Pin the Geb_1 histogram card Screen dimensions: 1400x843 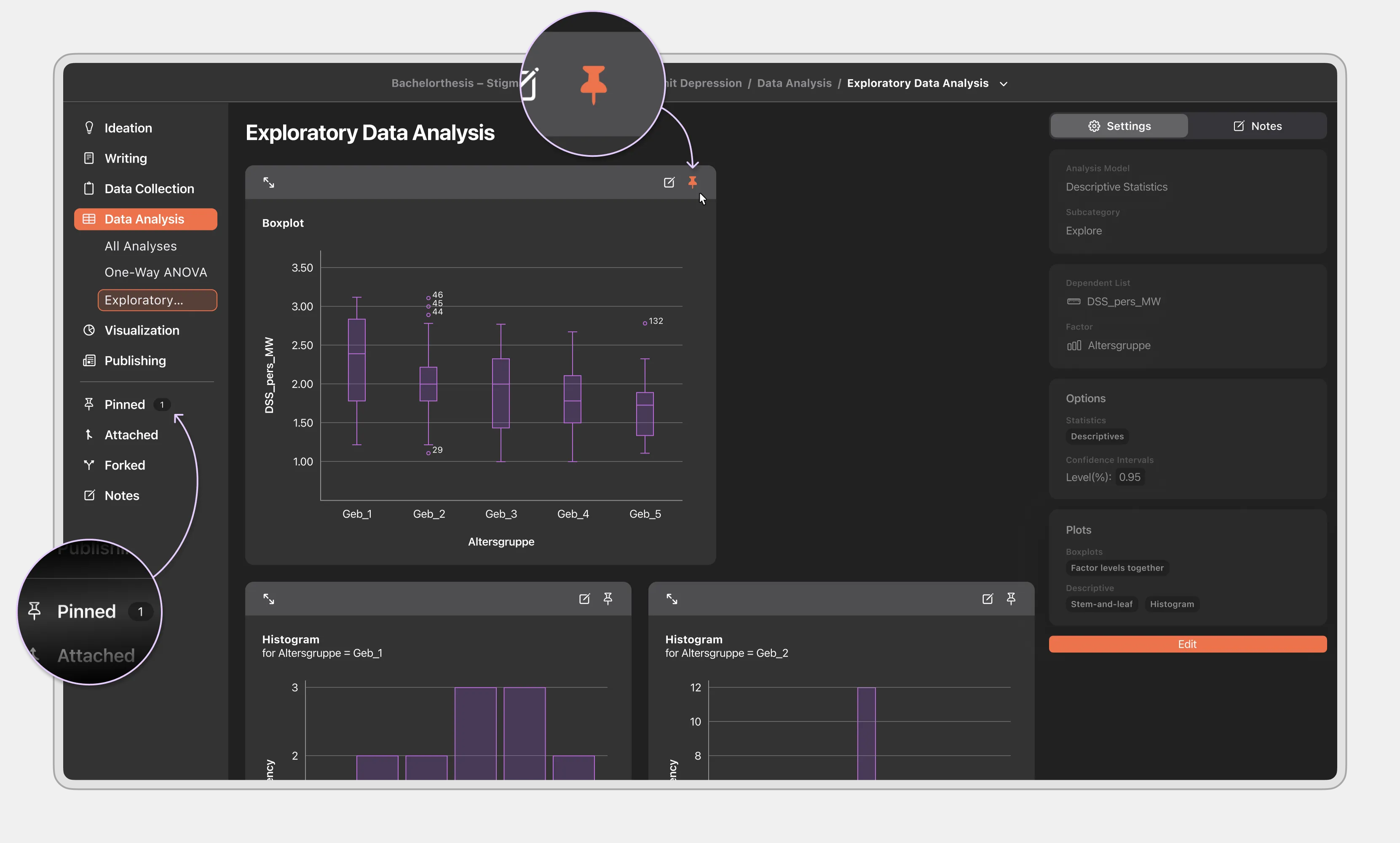608,599
